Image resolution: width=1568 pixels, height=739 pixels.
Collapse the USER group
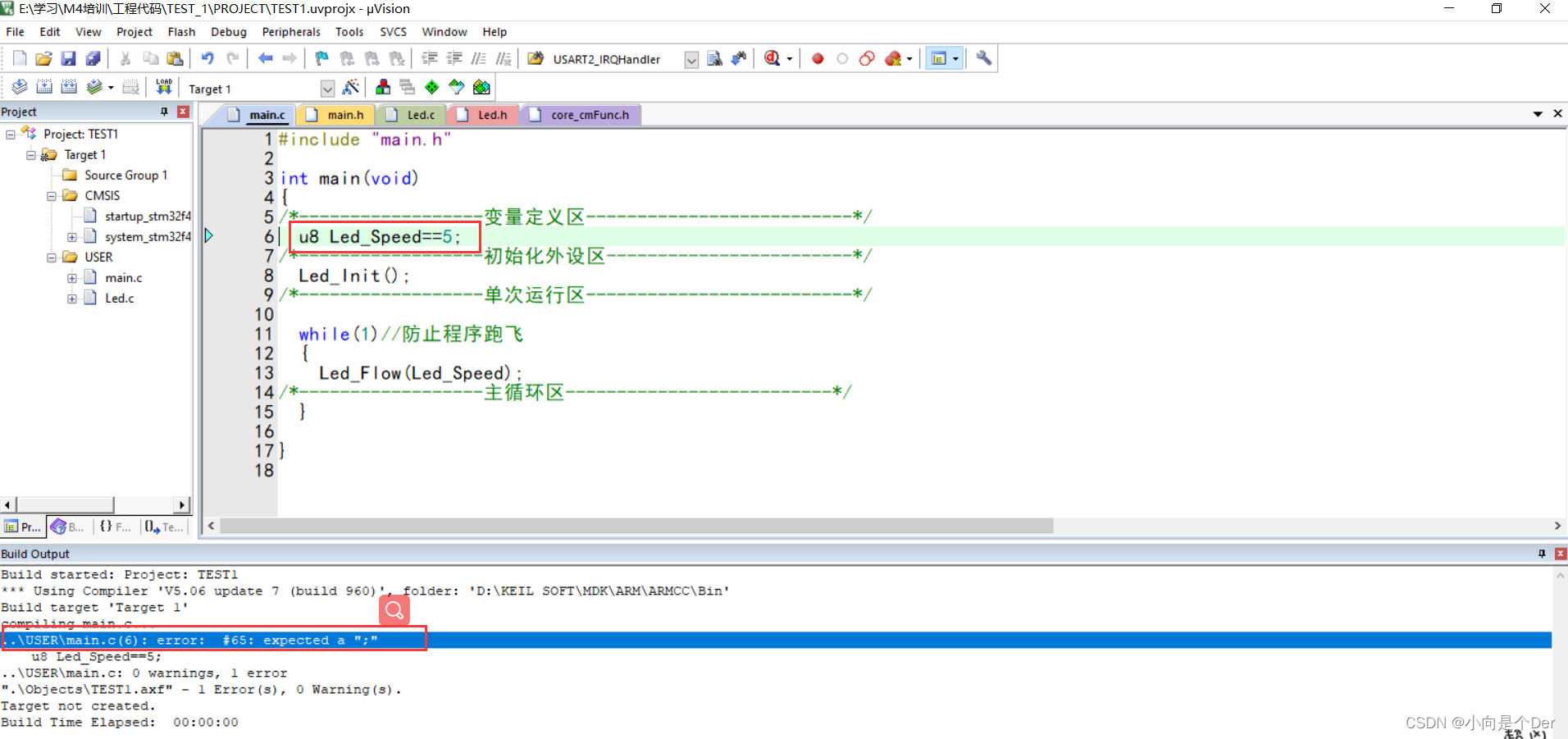coord(52,258)
